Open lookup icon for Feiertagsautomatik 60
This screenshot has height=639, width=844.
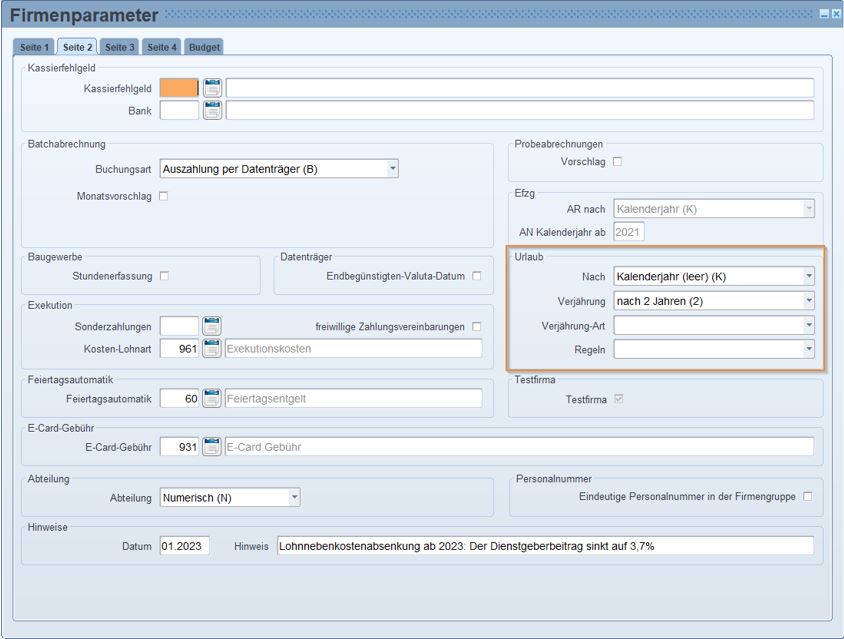[x=212, y=398]
